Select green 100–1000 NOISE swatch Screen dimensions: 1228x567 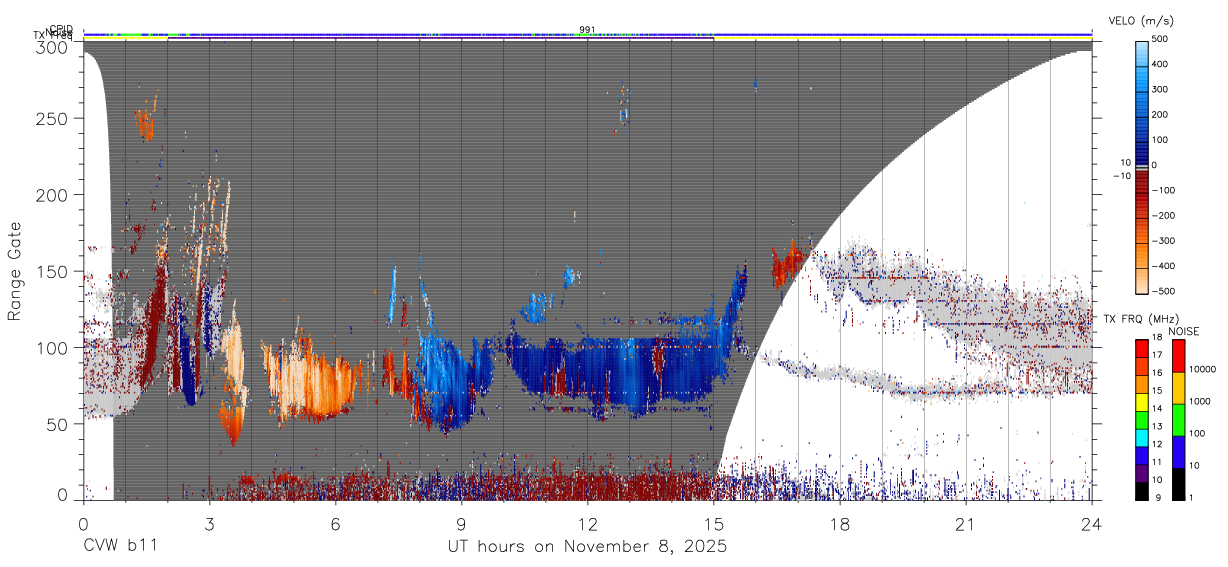click(x=1178, y=420)
